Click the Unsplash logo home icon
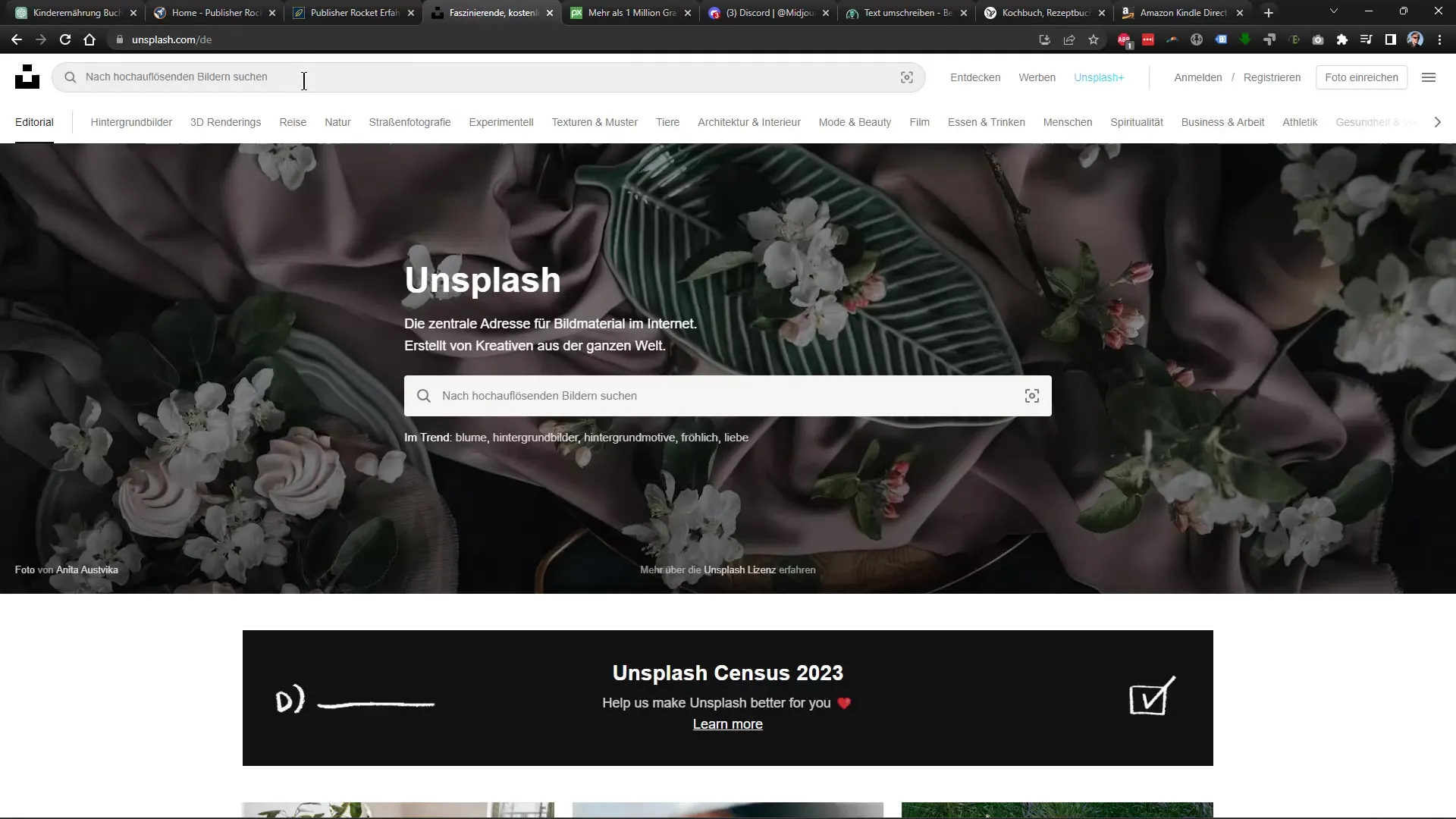This screenshot has width=1456, height=819. 27,77
